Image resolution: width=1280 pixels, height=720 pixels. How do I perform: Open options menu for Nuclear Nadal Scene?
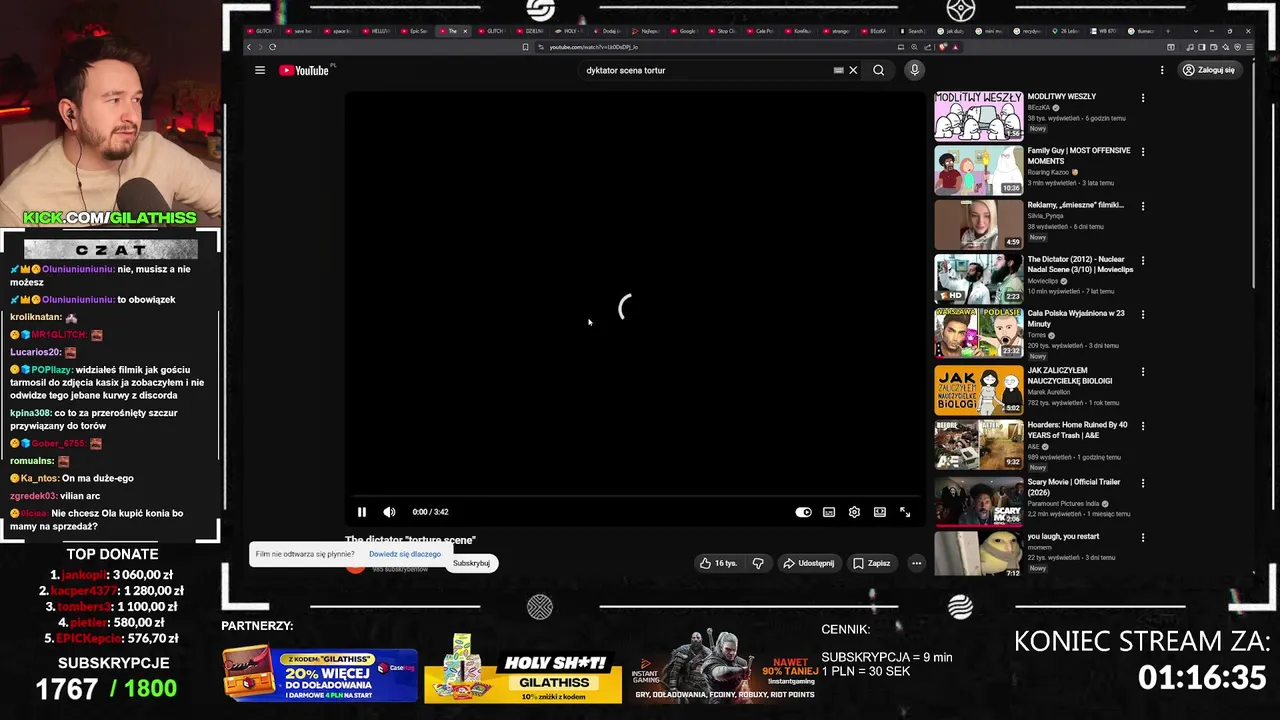(1143, 260)
